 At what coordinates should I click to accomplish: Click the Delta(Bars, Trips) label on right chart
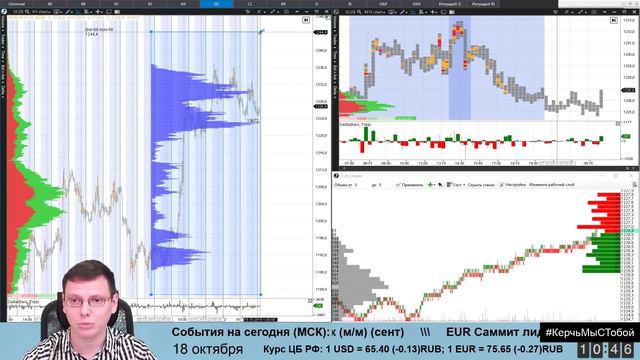[x=355, y=124]
